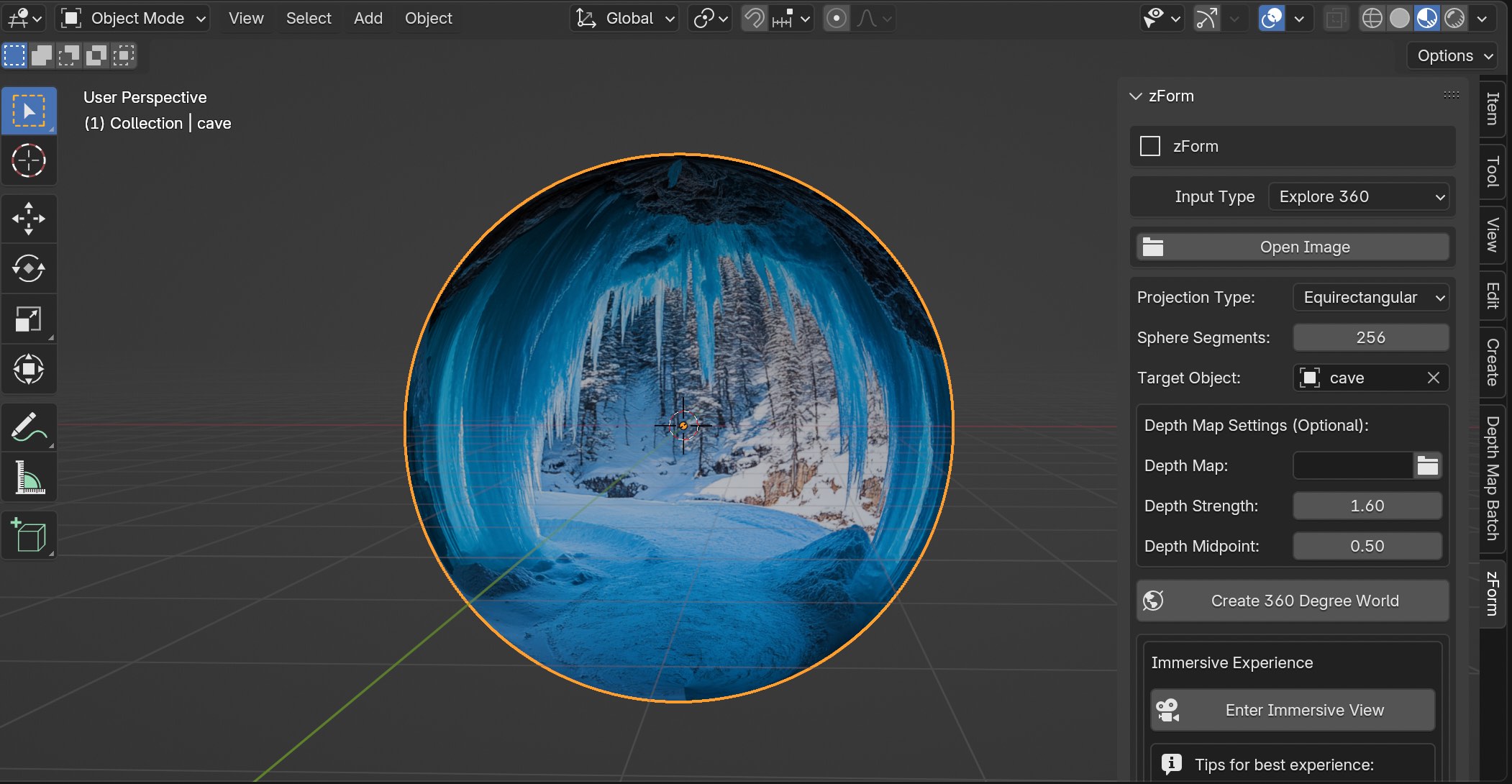Open shading options dropdown arrow
Screen dimensions: 1512x784
1482,18
